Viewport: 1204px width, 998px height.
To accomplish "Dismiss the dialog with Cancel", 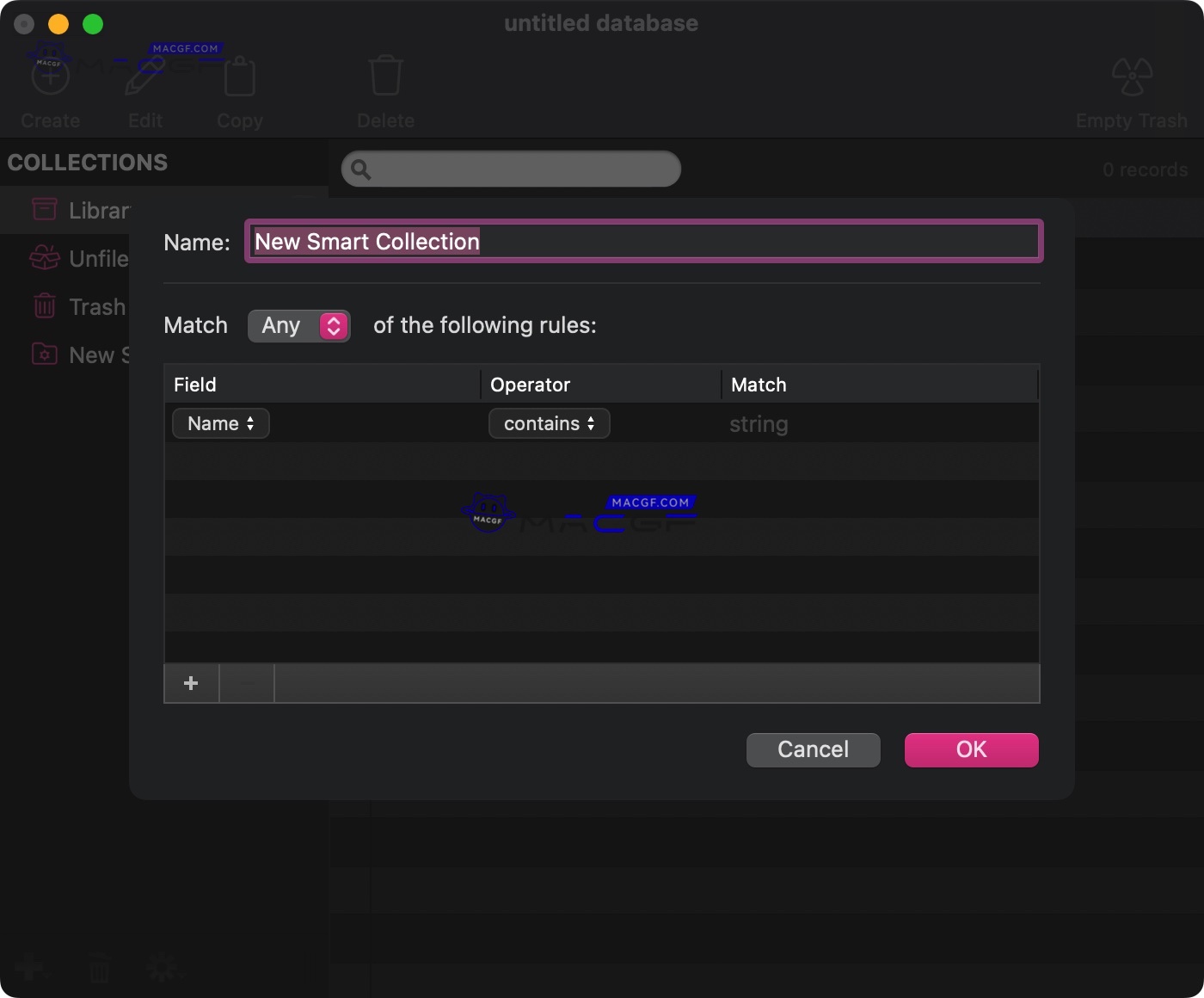I will (812, 749).
